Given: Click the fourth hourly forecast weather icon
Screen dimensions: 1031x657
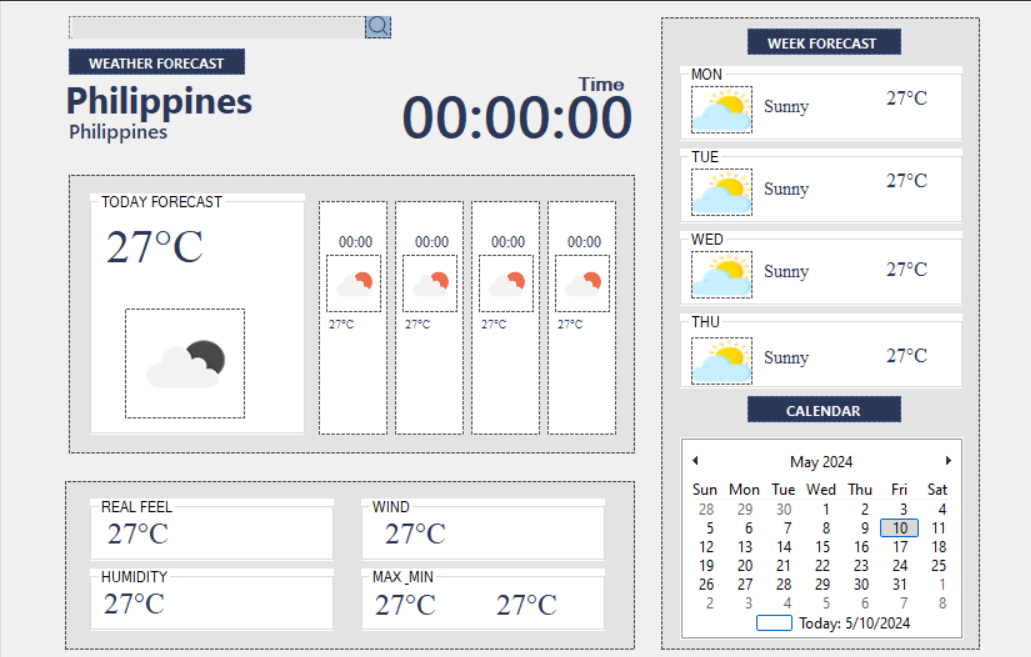Looking at the screenshot, I should point(583,283).
